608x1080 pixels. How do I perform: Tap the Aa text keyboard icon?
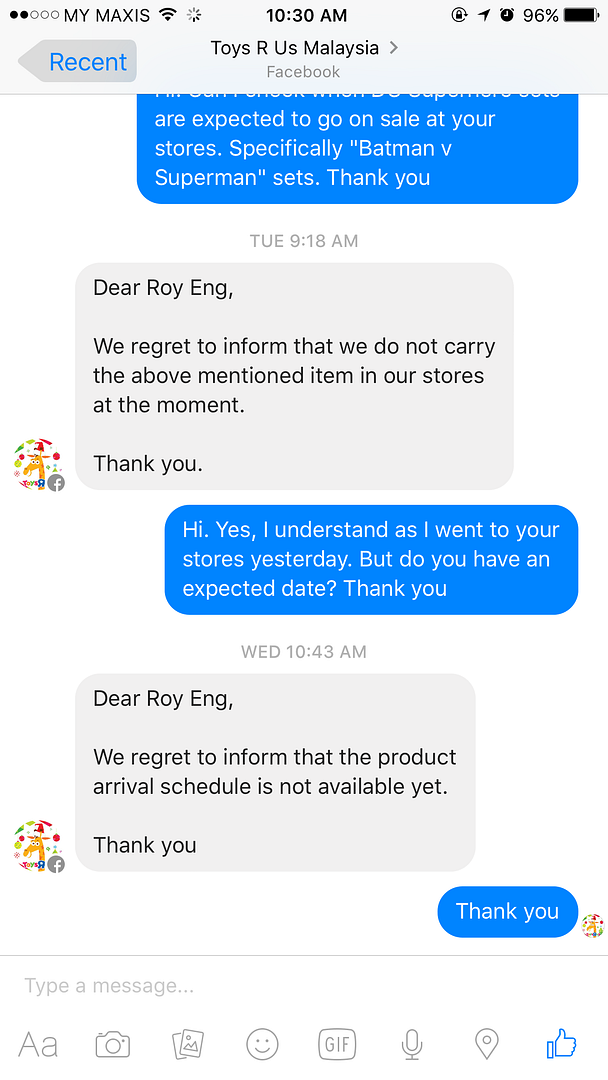[x=38, y=1045]
